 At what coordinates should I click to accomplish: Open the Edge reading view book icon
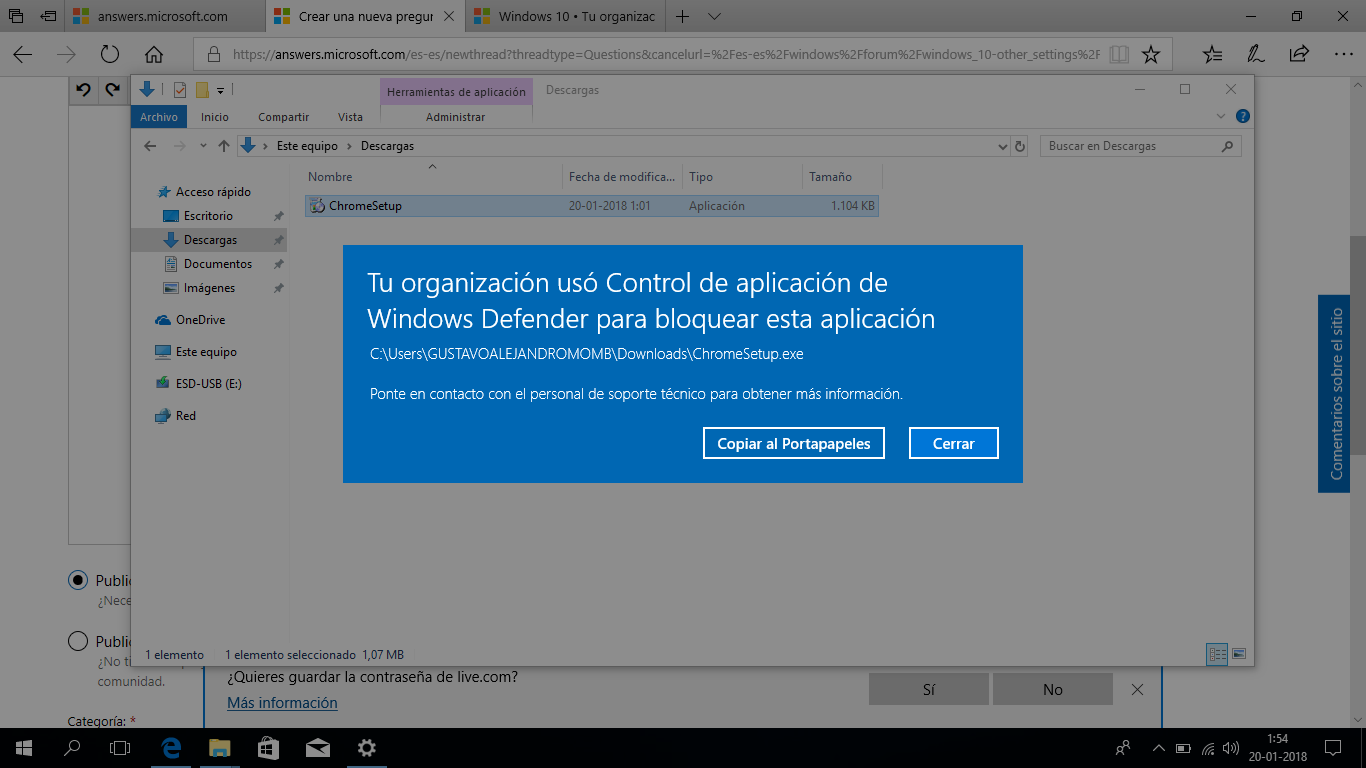1119,55
